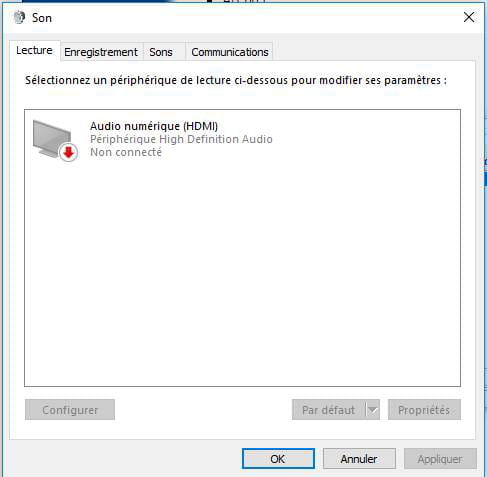Click the Son title bar text
This screenshot has height=477, width=487.
click(x=42, y=18)
